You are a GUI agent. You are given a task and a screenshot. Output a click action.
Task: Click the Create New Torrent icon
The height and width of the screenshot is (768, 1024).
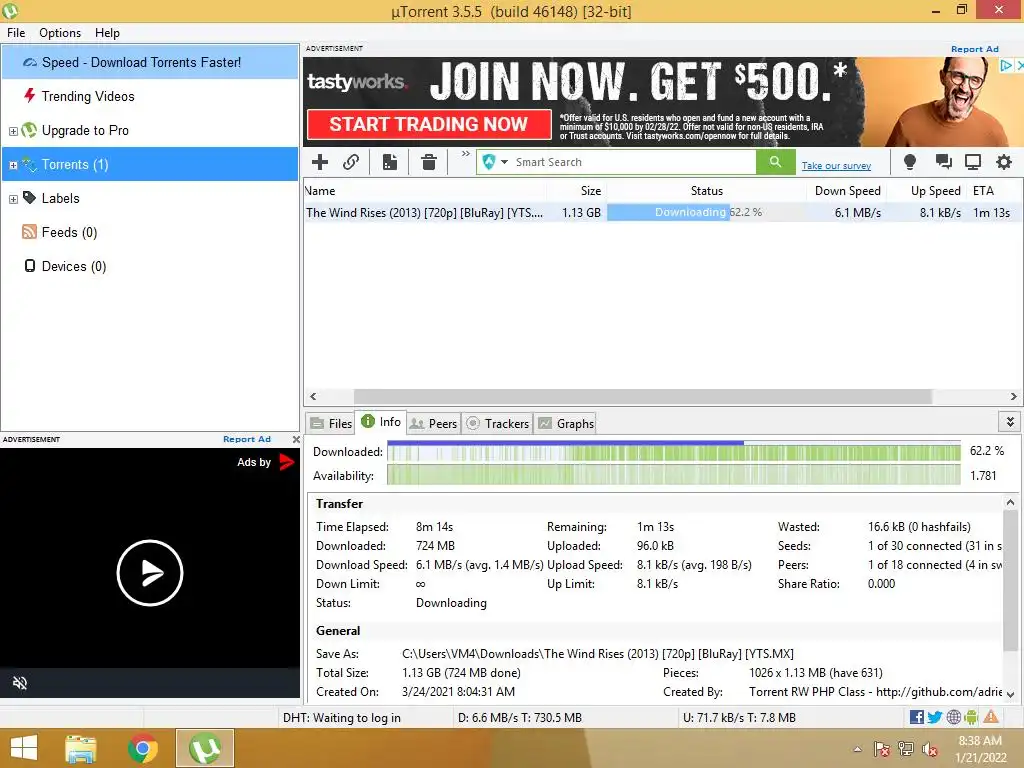coord(390,162)
